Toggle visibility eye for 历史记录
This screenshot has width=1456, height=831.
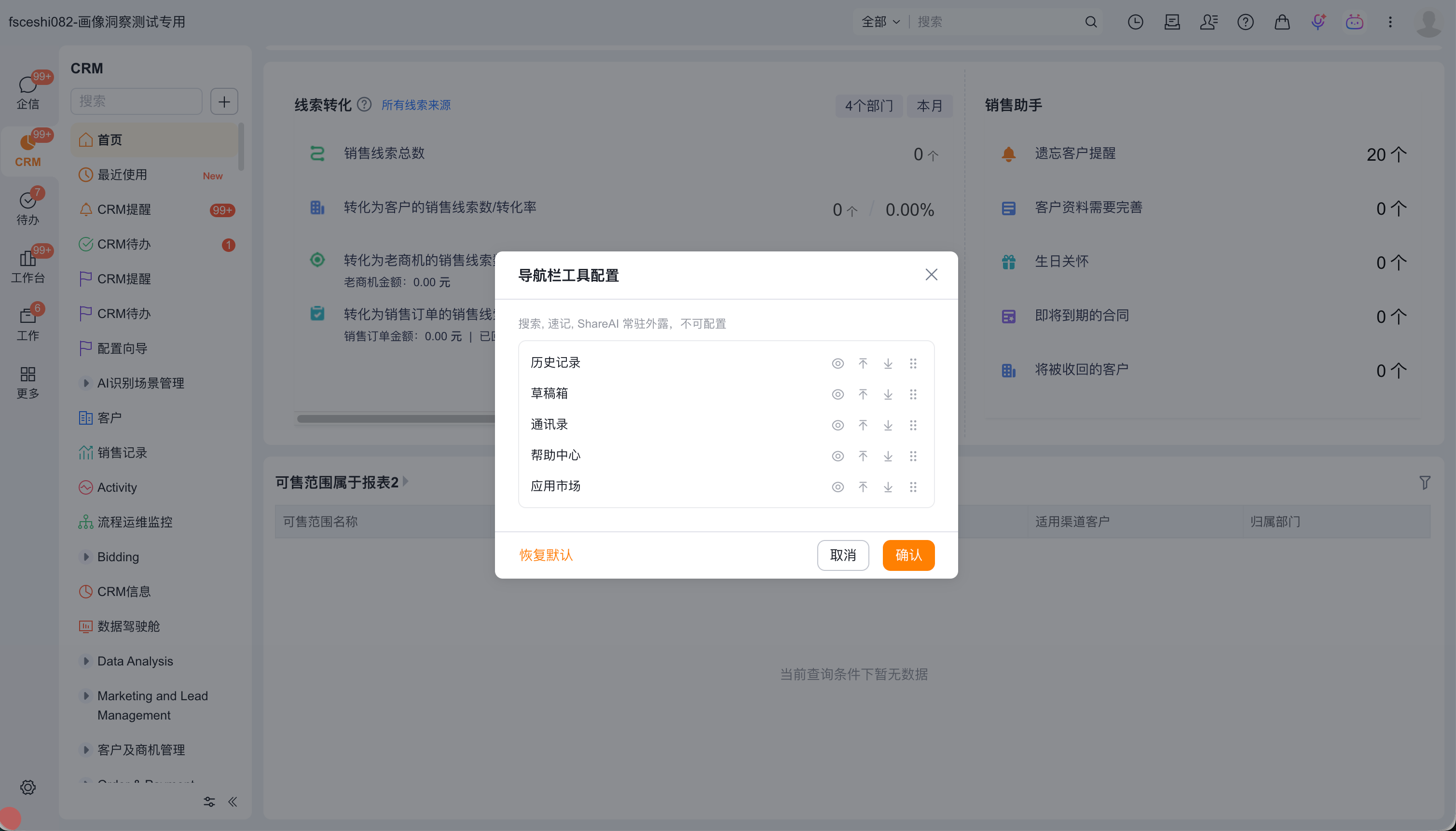[837, 363]
